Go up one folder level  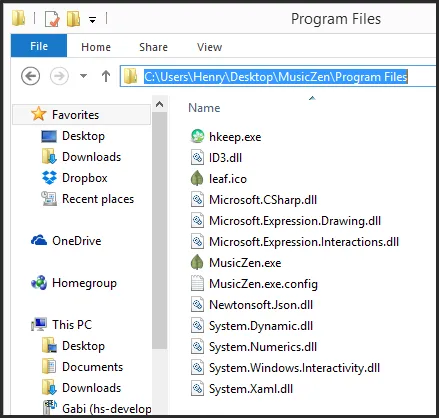tap(106, 76)
